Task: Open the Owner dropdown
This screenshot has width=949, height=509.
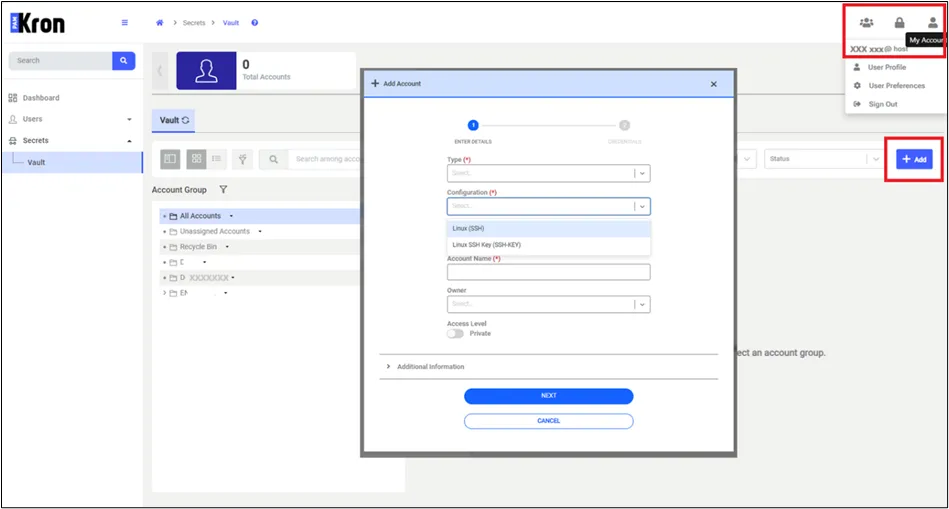Action: (x=548, y=304)
